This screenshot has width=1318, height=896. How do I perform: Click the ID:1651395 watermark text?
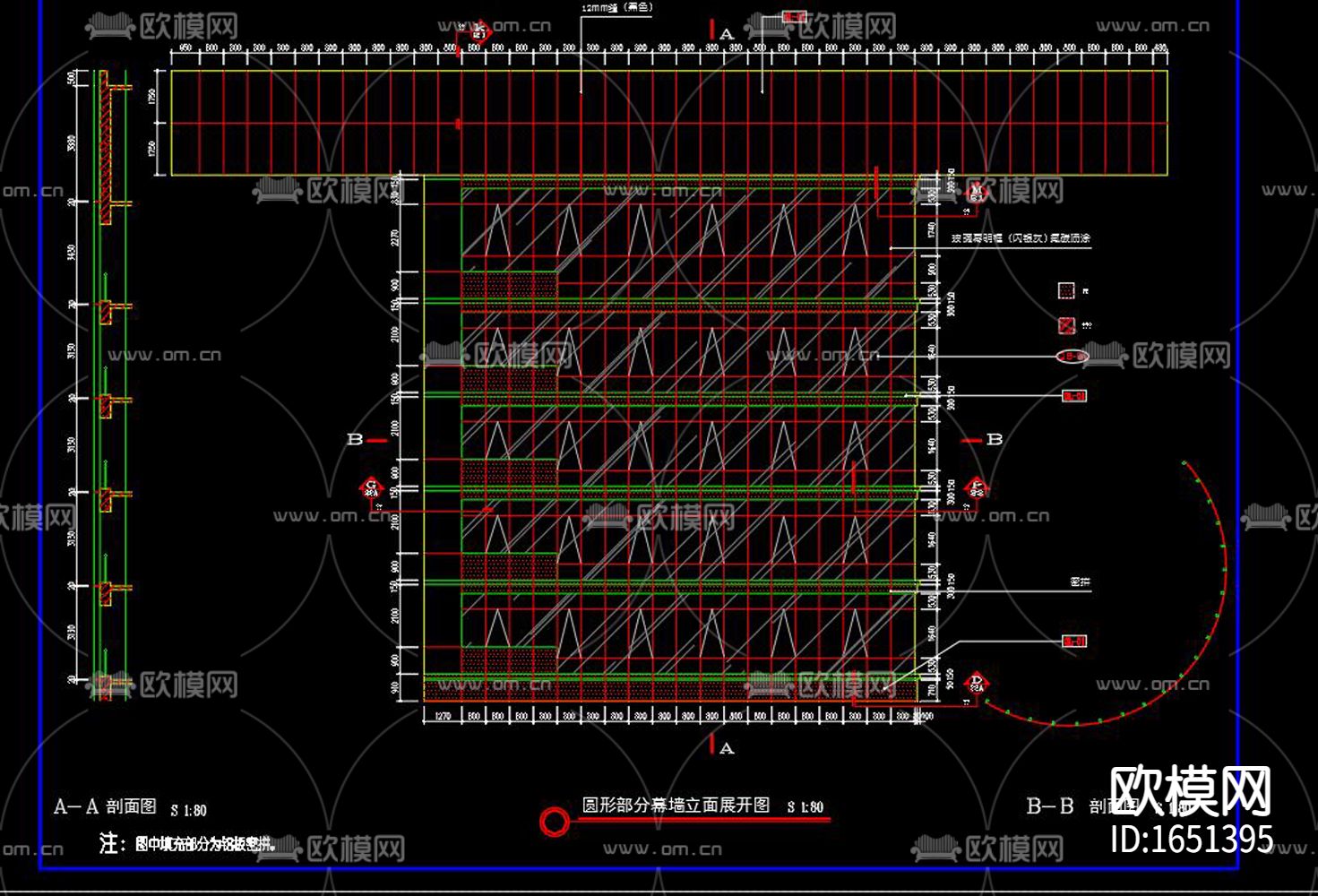(x=1191, y=839)
